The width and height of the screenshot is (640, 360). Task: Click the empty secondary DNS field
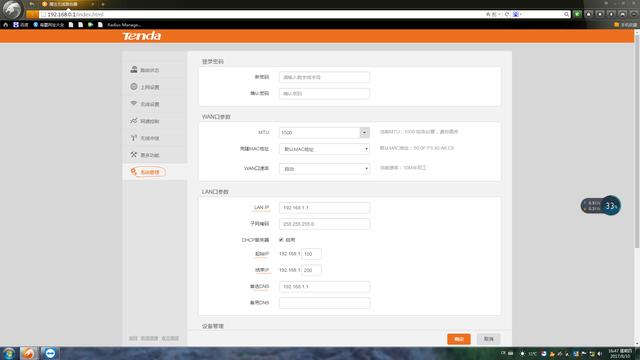coord(324,303)
